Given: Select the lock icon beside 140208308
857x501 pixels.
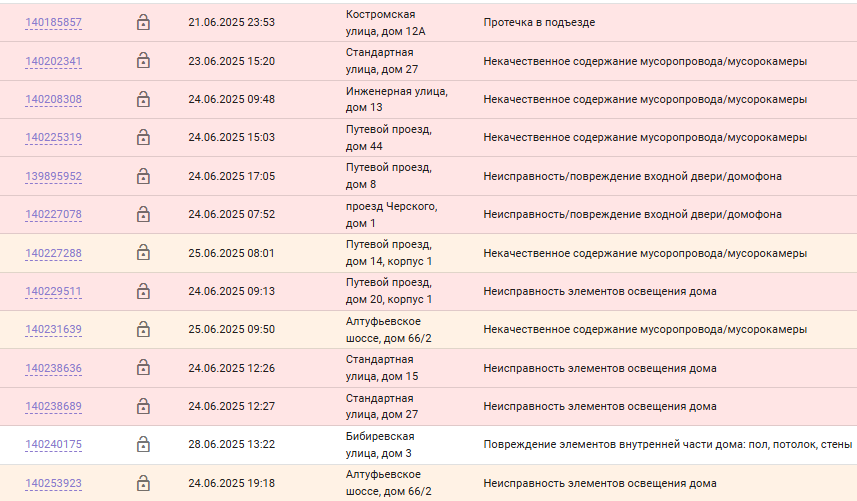Looking at the screenshot, I should (143, 99).
